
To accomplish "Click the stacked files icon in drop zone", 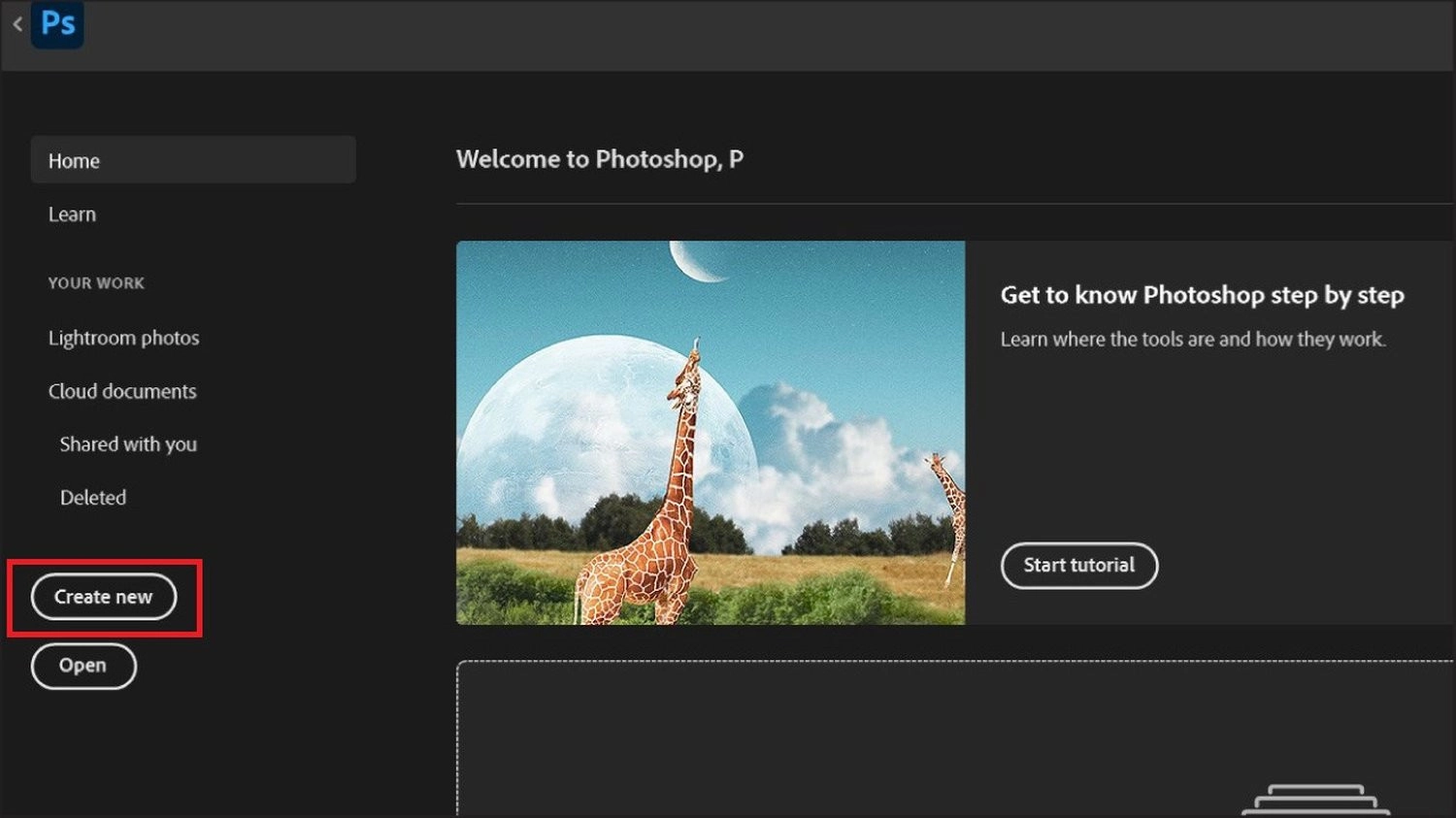I will pyautogui.click(x=1316, y=801).
